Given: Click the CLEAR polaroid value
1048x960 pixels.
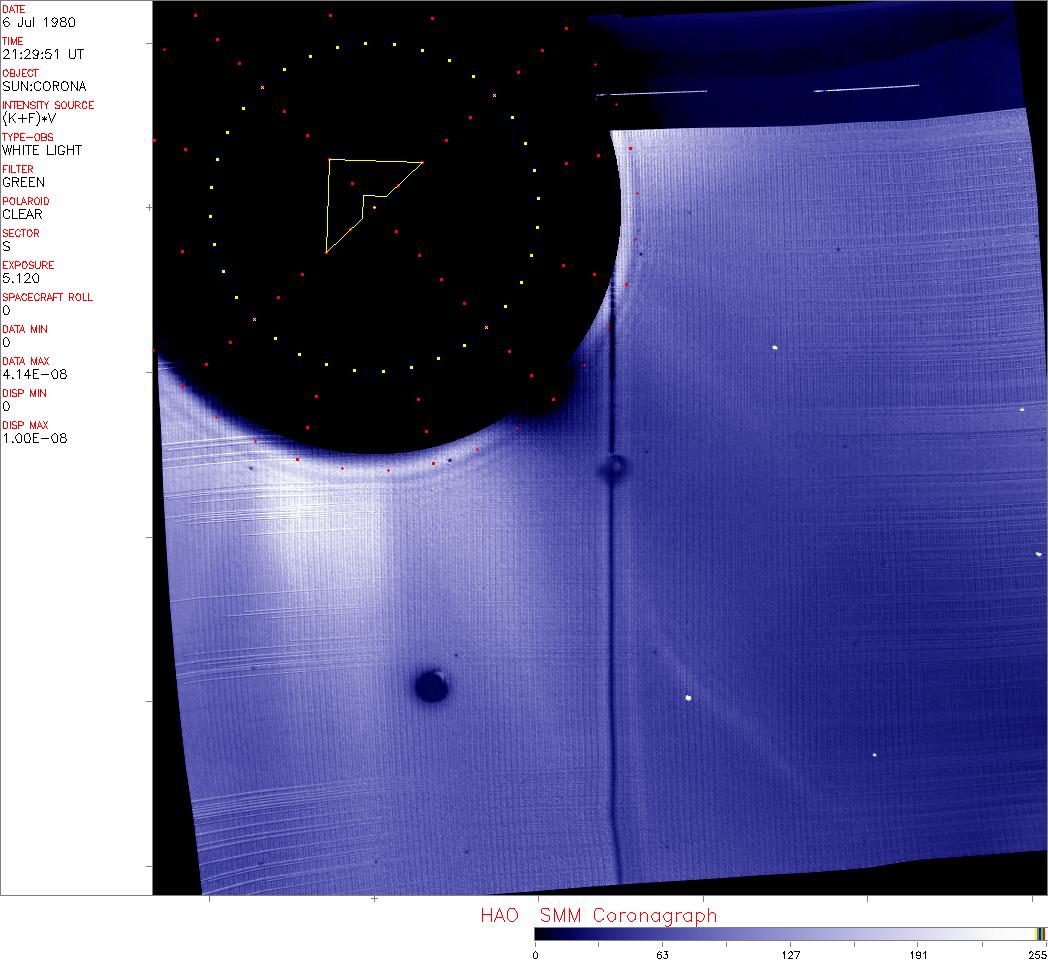Looking at the screenshot, I should tap(23, 214).
